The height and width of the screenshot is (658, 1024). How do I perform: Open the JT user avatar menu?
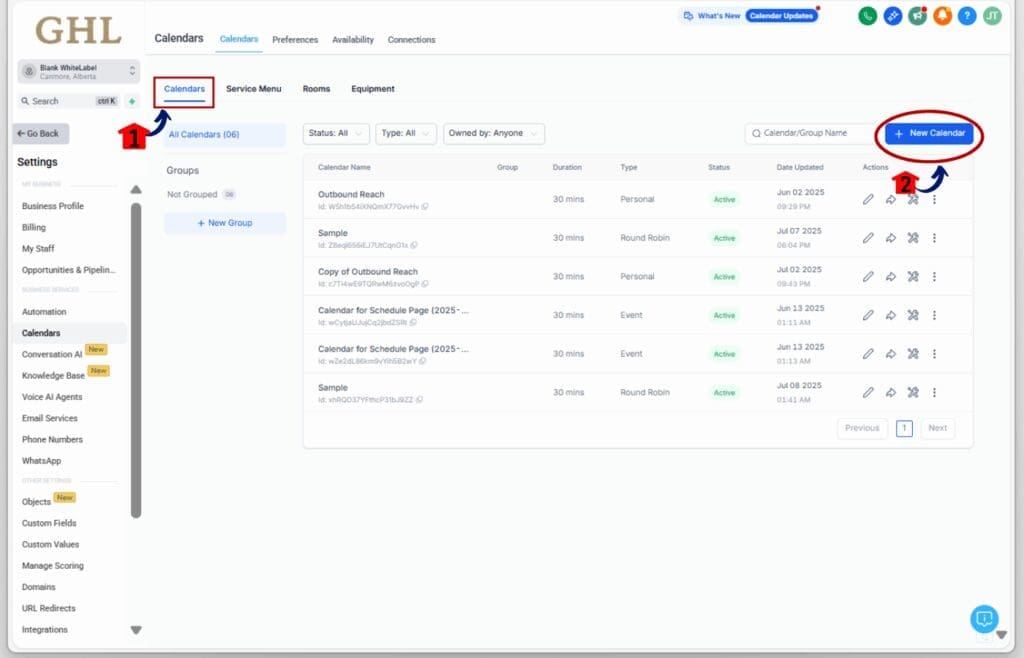pos(992,16)
